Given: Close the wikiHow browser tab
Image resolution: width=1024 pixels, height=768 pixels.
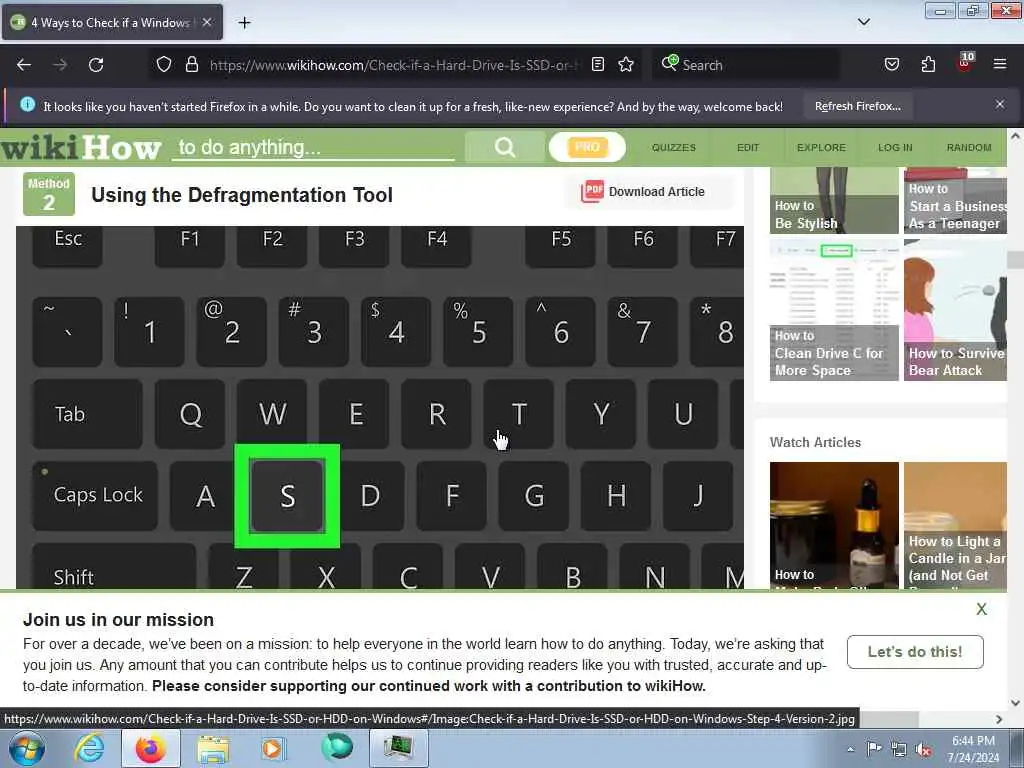Looking at the screenshot, I should (x=207, y=22).
